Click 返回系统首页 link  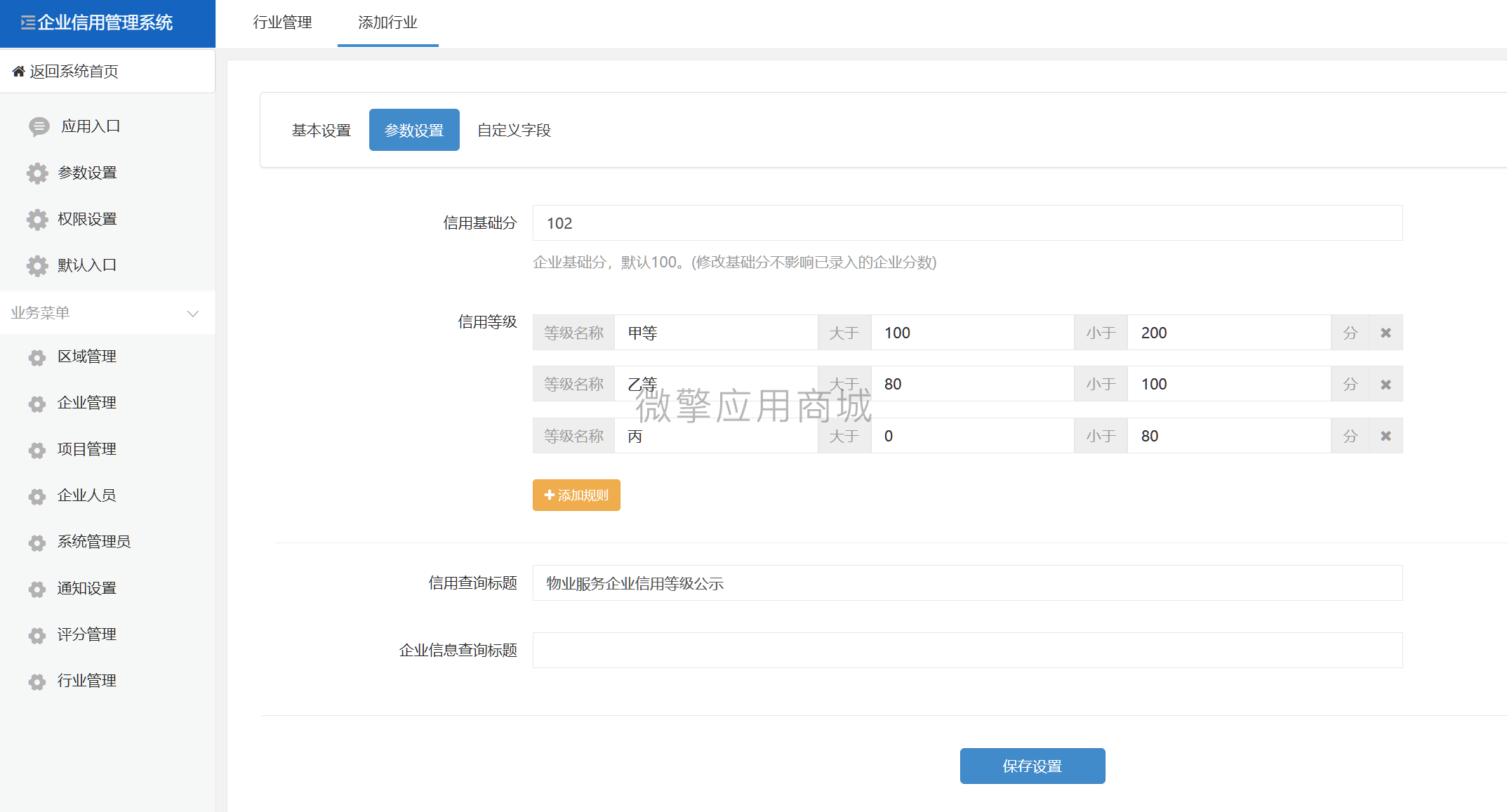(x=74, y=71)
